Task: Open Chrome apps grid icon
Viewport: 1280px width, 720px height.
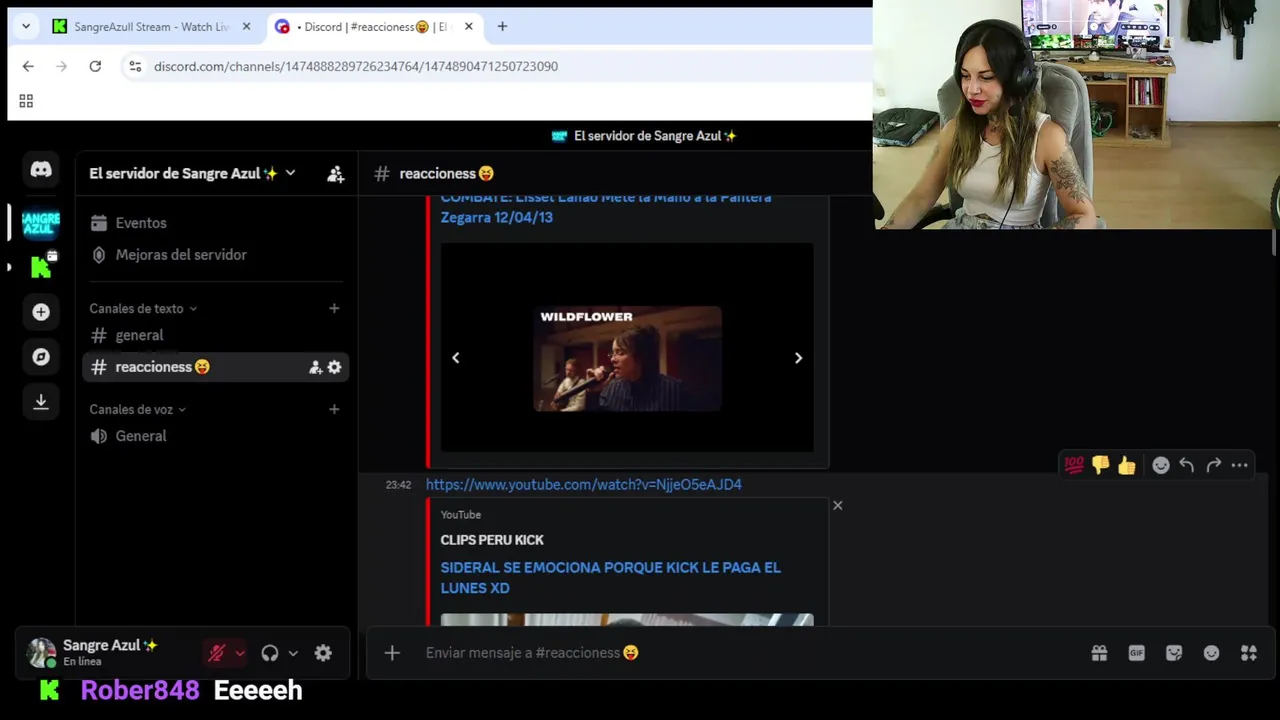Action: [x=26, y=101]
